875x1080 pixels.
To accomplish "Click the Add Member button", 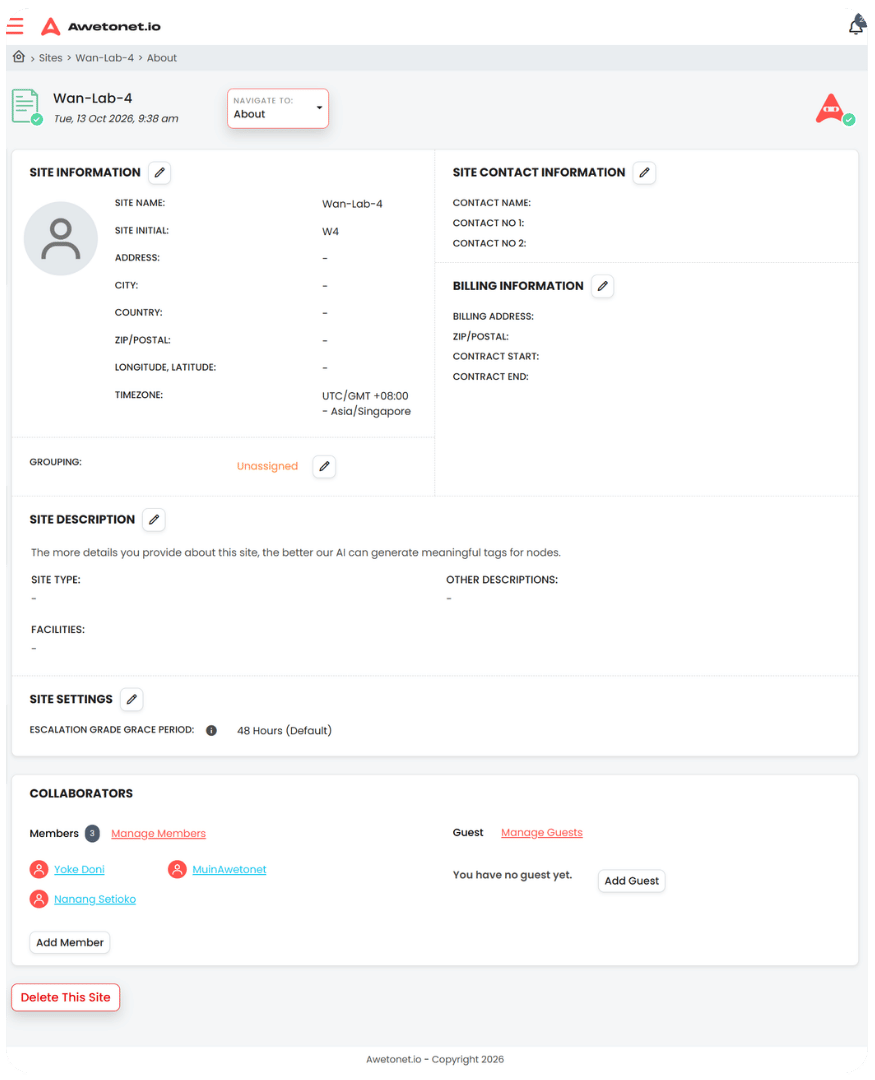I will [70, 942].
